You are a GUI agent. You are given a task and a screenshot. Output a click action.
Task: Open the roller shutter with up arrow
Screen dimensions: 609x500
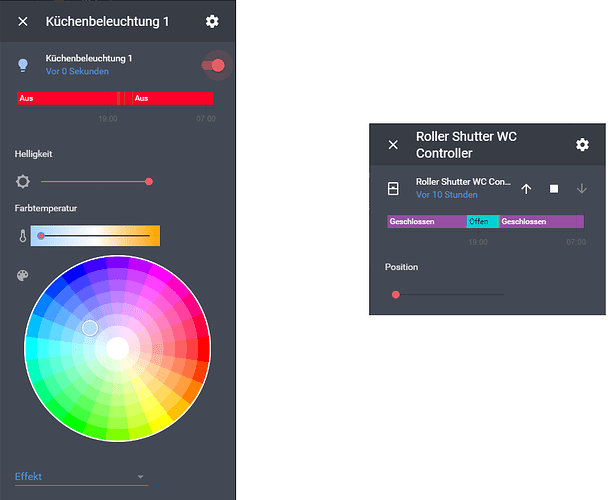526,189
